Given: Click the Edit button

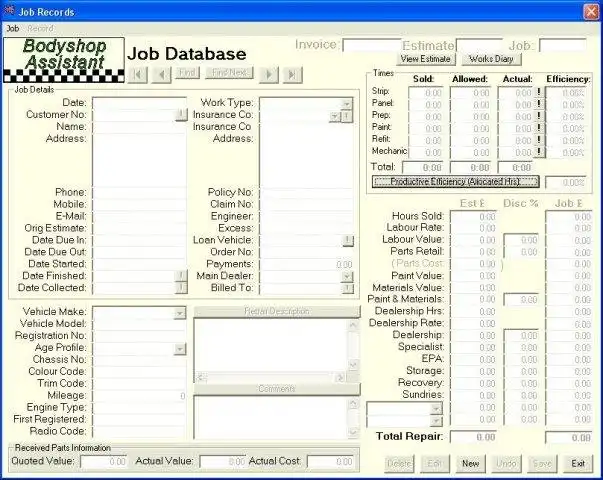Looking at the screenshot, I should click(x=435, y=464).
